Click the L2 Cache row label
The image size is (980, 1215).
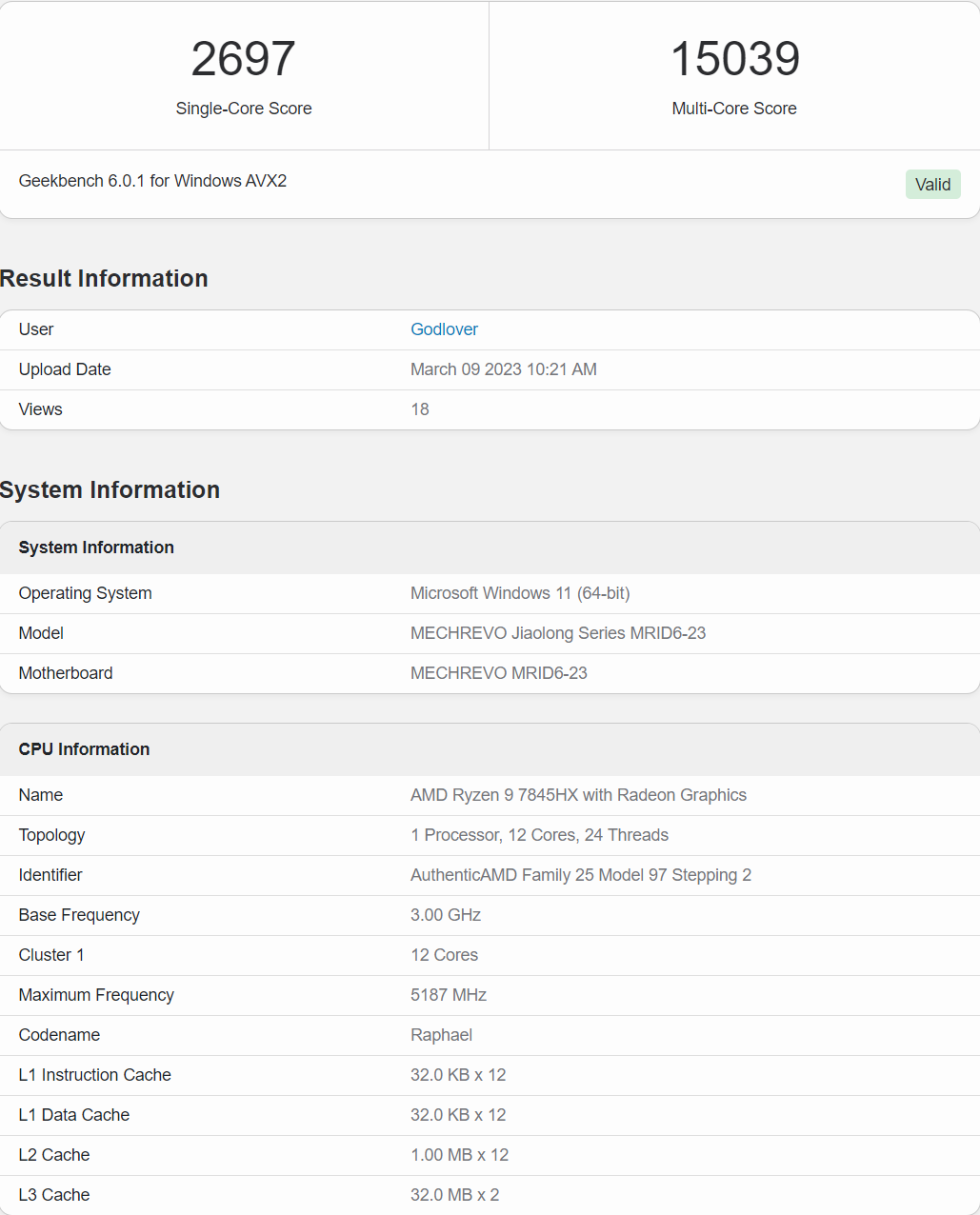[54, 1155]
